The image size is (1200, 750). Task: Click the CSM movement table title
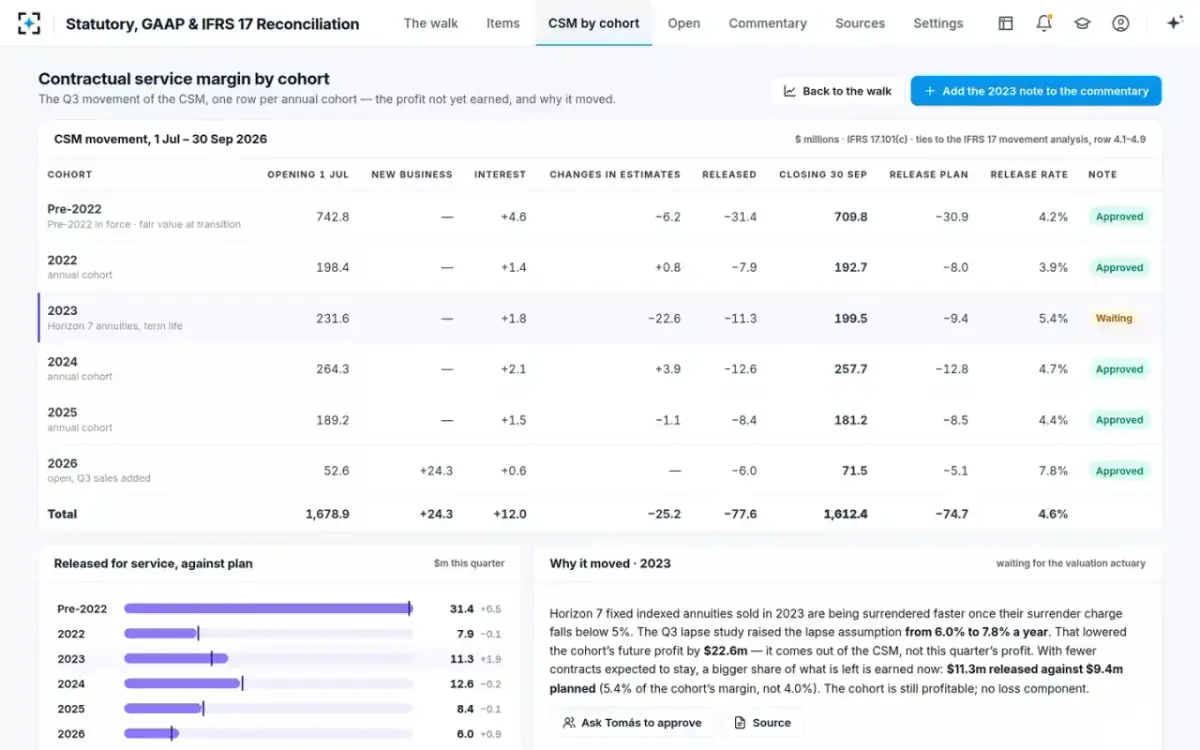point(160,139)
